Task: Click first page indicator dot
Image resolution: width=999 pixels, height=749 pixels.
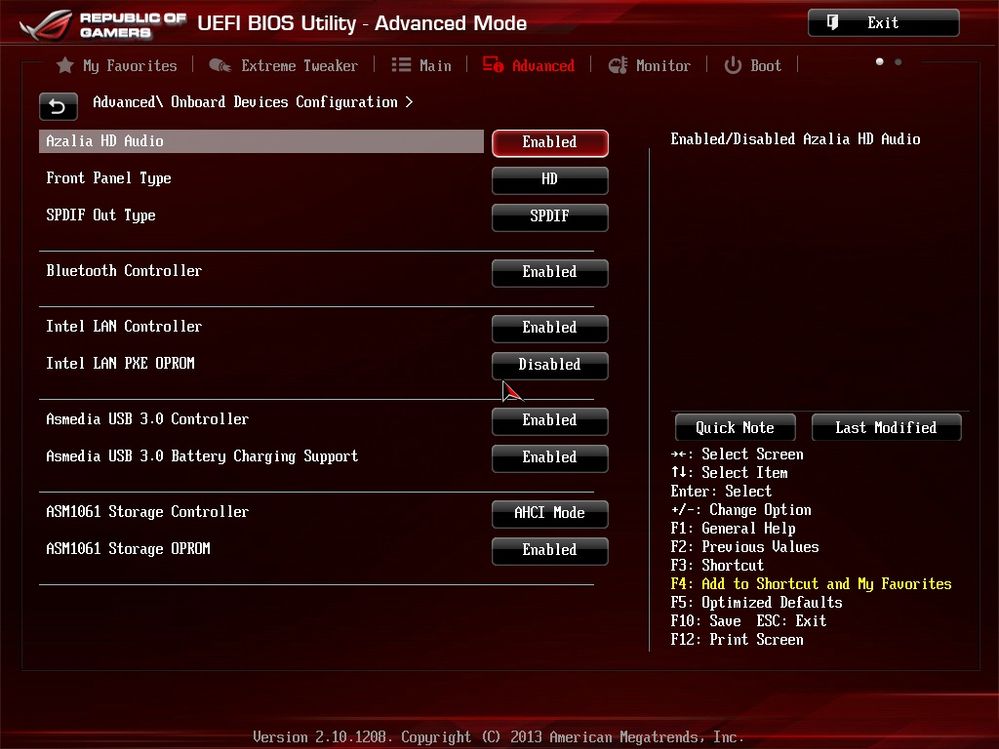Action: [x=880, y=62]
